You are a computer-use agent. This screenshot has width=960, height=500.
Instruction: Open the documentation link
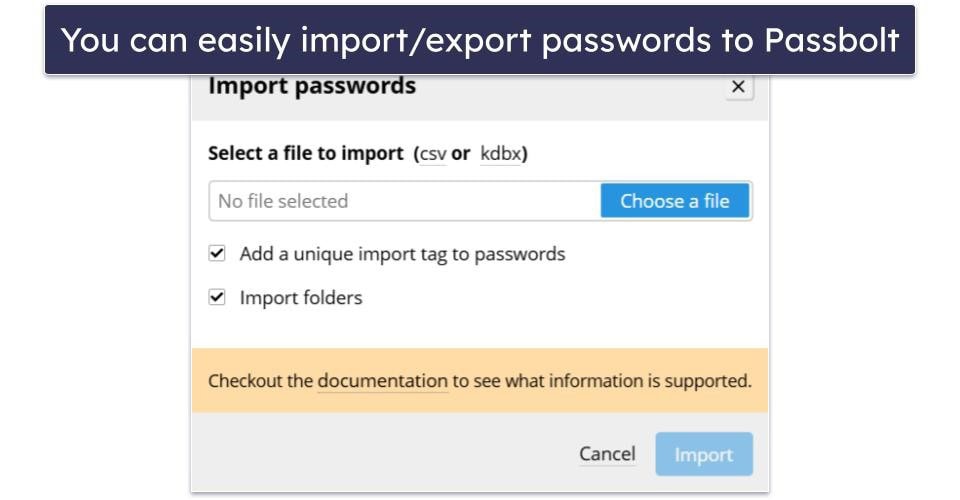pyautogui.click(x=383, y=381)
